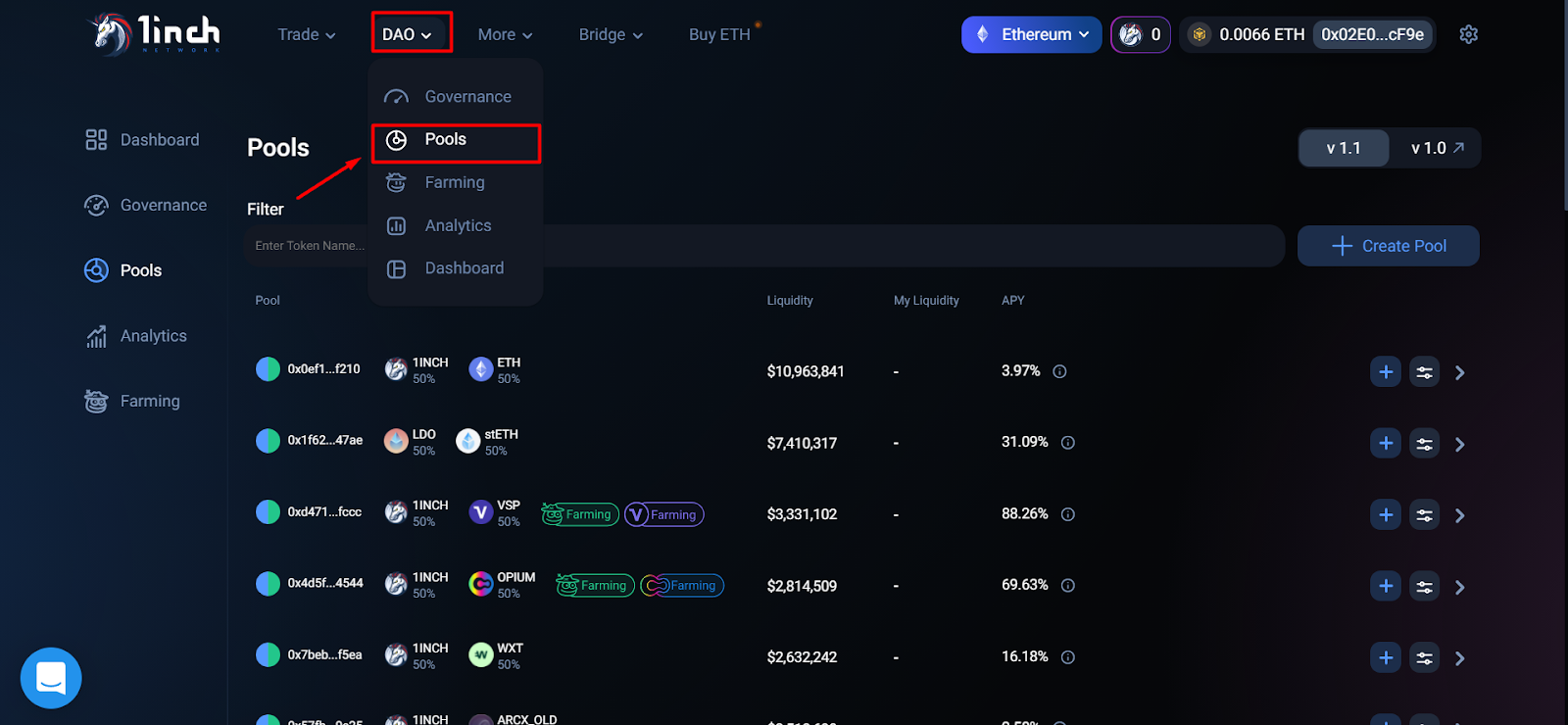Sort by the APY column header

click(1012, 301)
